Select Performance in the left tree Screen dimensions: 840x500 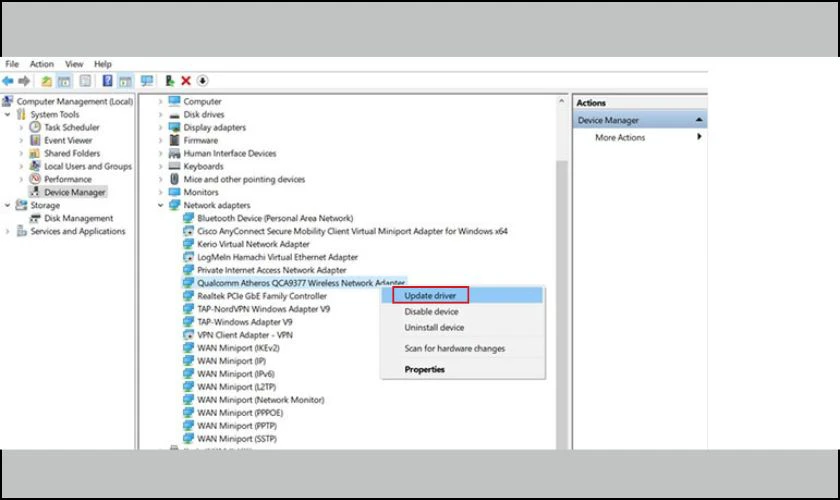tap(68, 179)
